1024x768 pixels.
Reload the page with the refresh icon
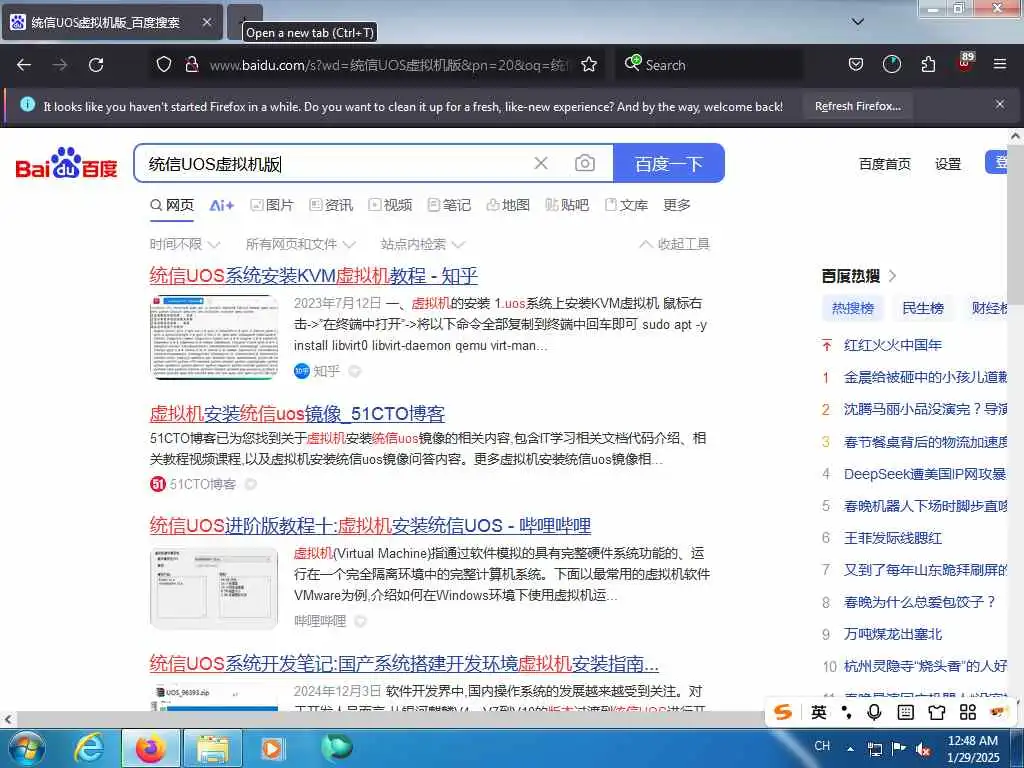(96, 65)
